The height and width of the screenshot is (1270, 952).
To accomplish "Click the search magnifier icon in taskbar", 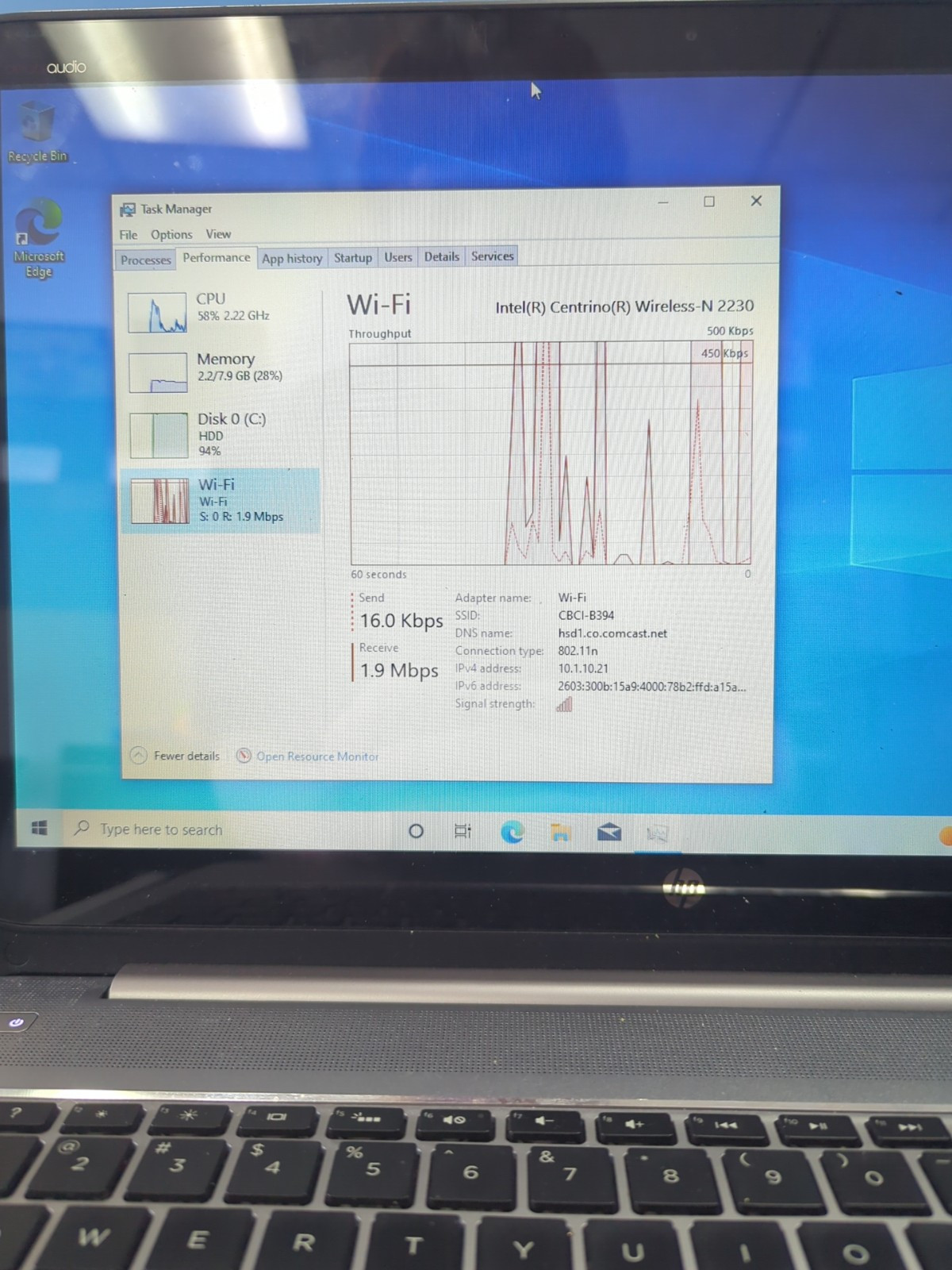I will click(x=81, y=829).
